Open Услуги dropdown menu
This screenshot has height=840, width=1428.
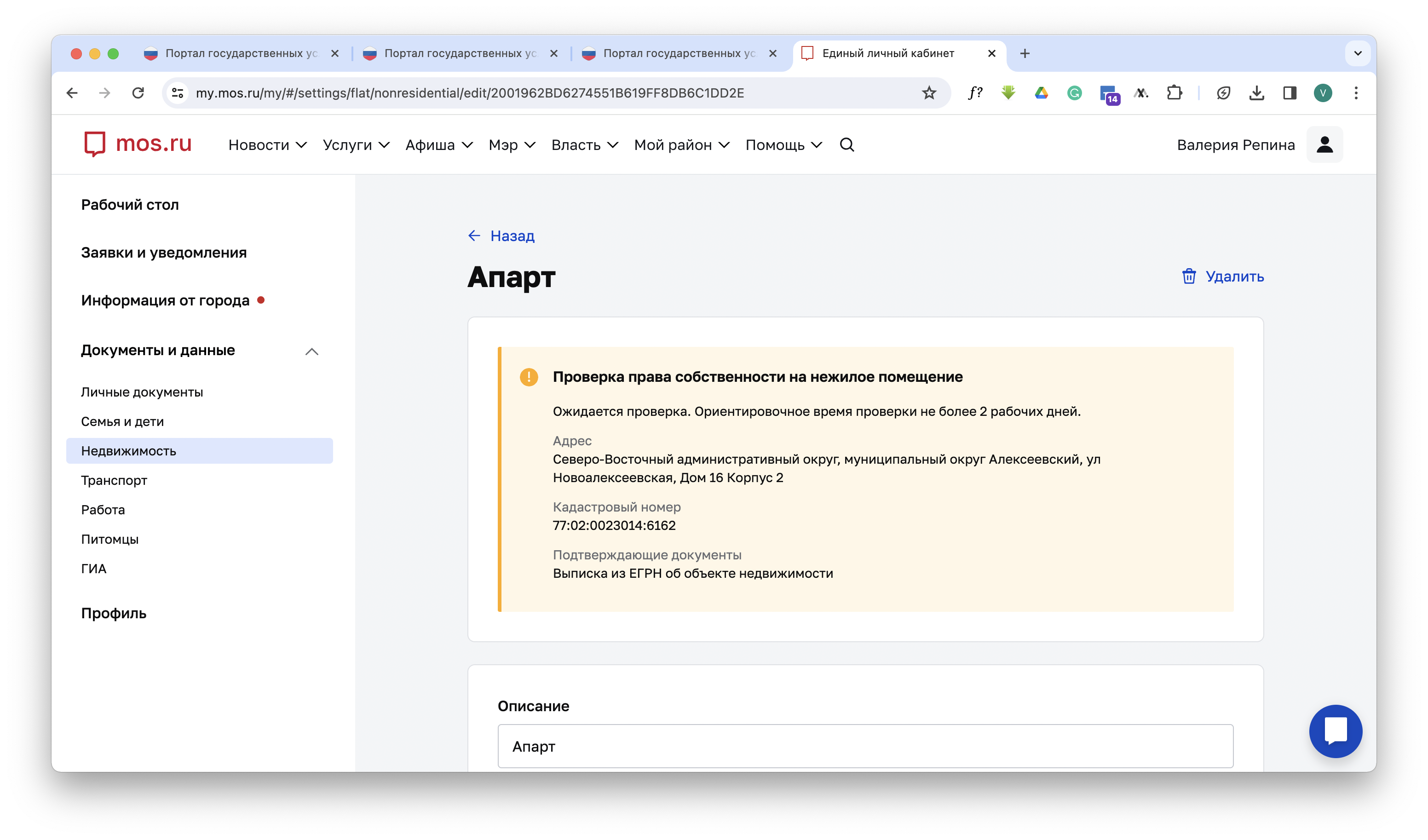356,145
